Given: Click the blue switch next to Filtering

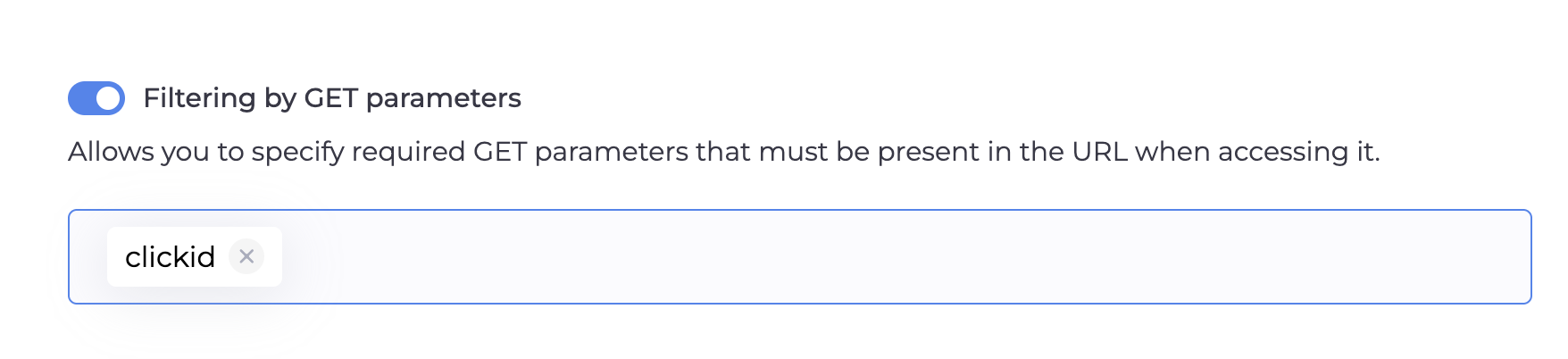Looking at the screenshot, I should point(96,98).
